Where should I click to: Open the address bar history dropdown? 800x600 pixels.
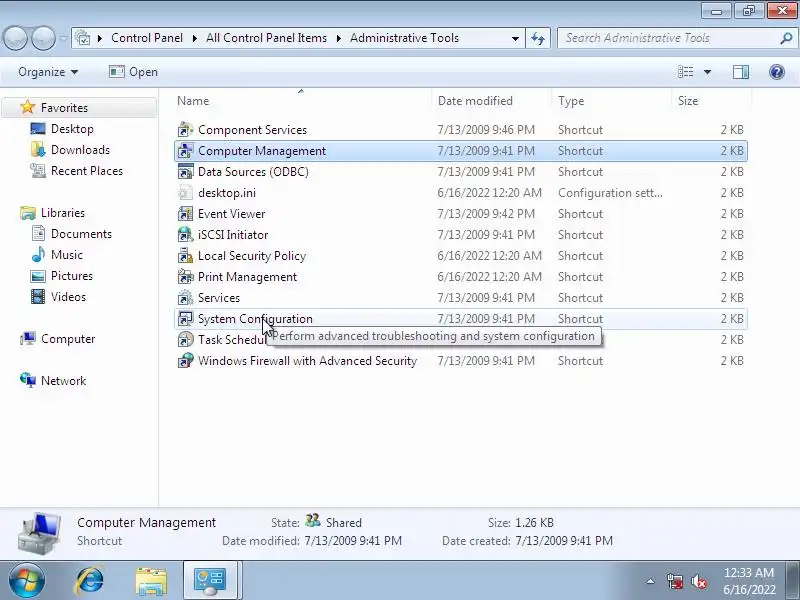coord(515,38)
